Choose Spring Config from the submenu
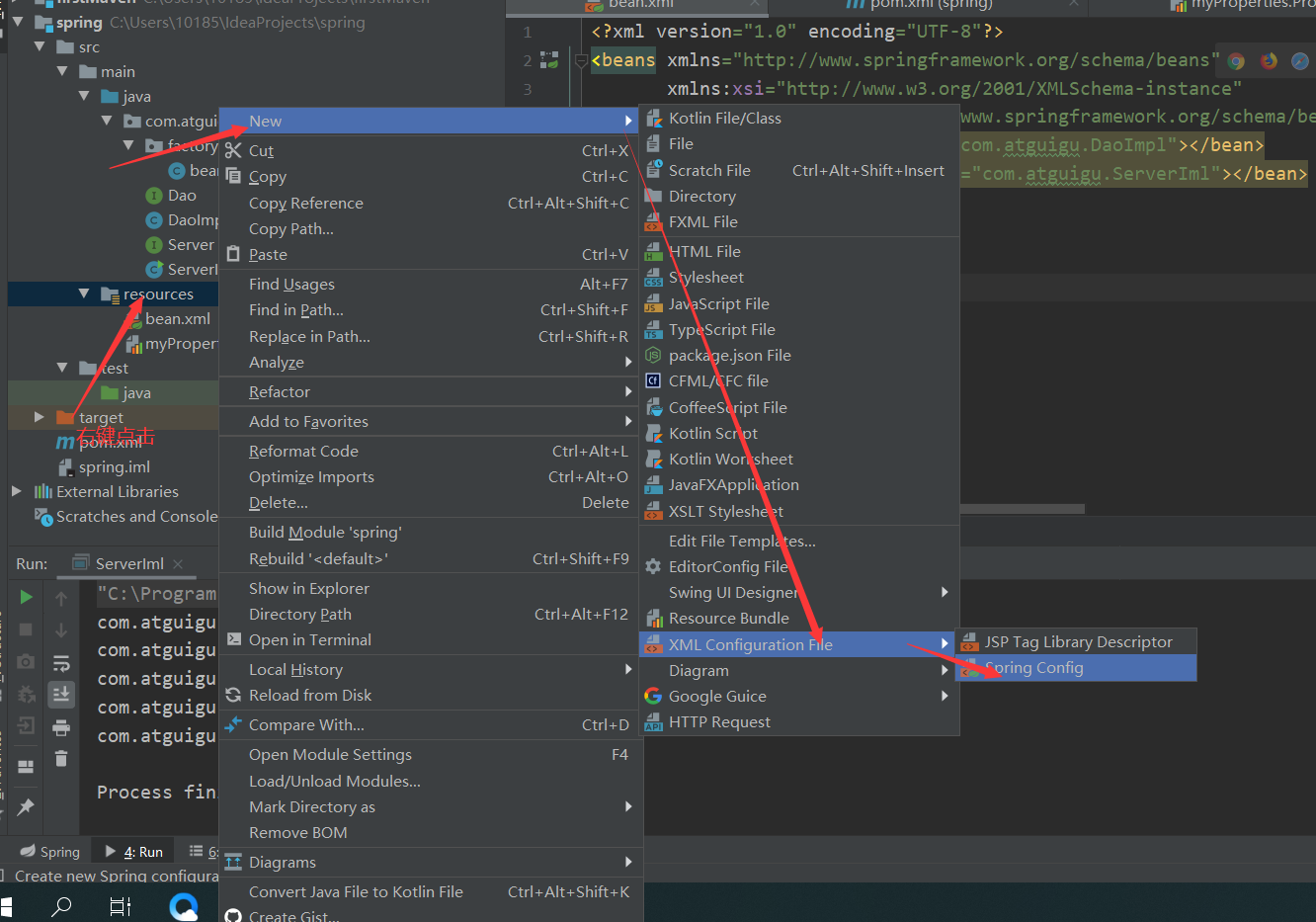 pyautogui.click(x=1033, y=668)
